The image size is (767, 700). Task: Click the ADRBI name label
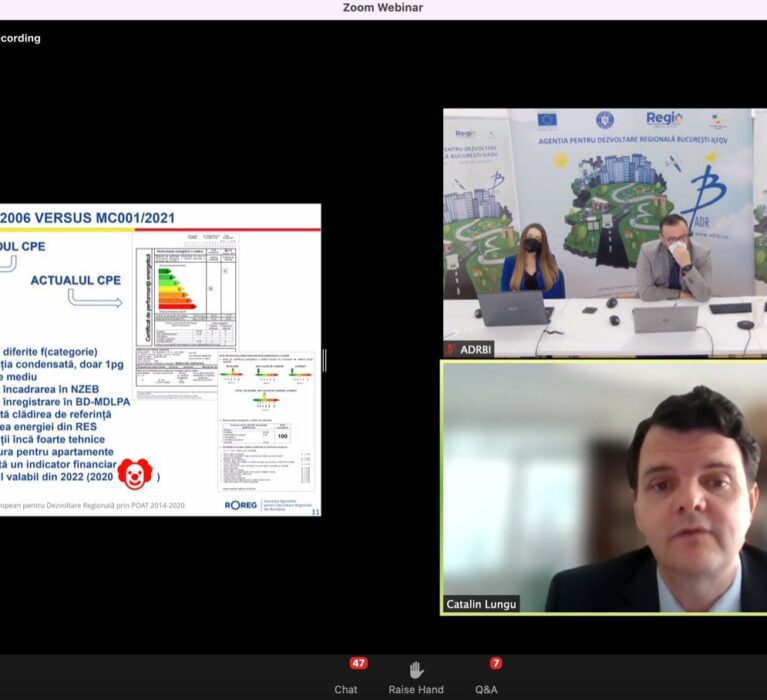coord(476,349)
